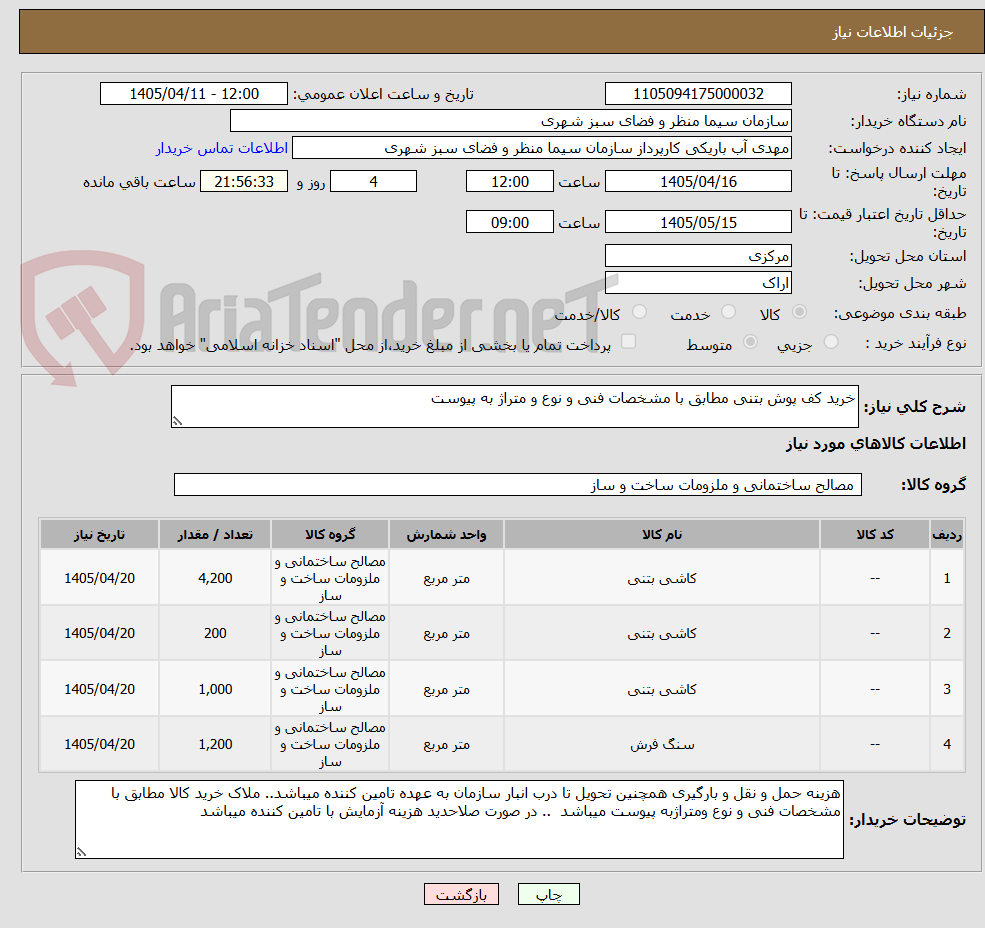
Task: Click the ساعت باقی مانده label
Action: [x=139, y=182]
